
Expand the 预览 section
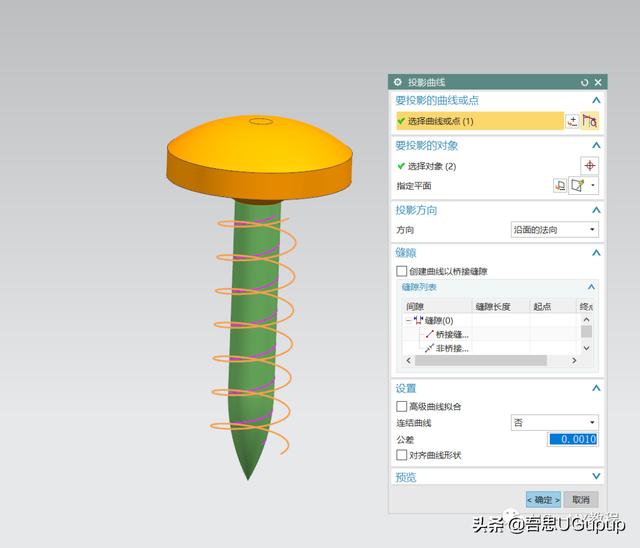pyautogui.click(x=596, y=476)
